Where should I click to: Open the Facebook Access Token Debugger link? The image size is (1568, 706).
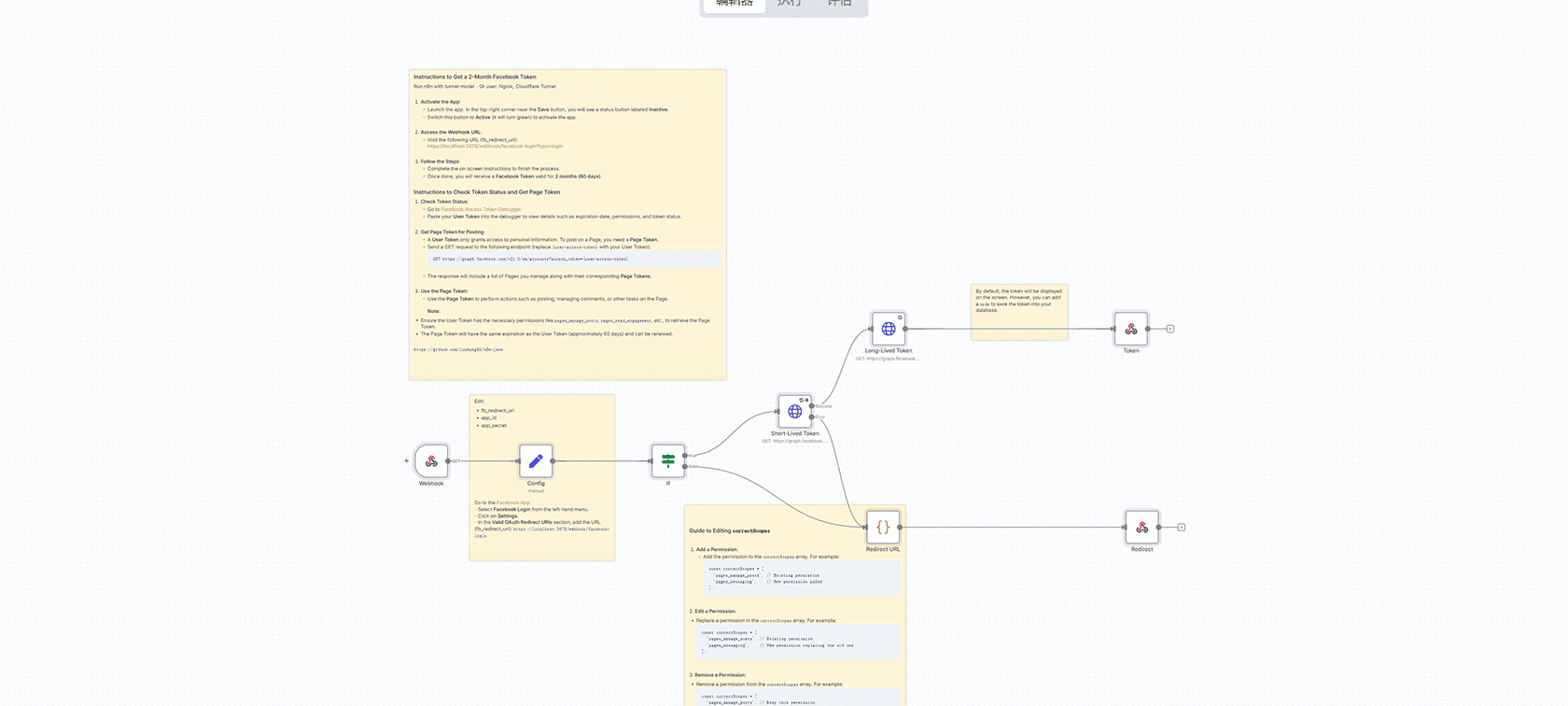click(481, 209)
